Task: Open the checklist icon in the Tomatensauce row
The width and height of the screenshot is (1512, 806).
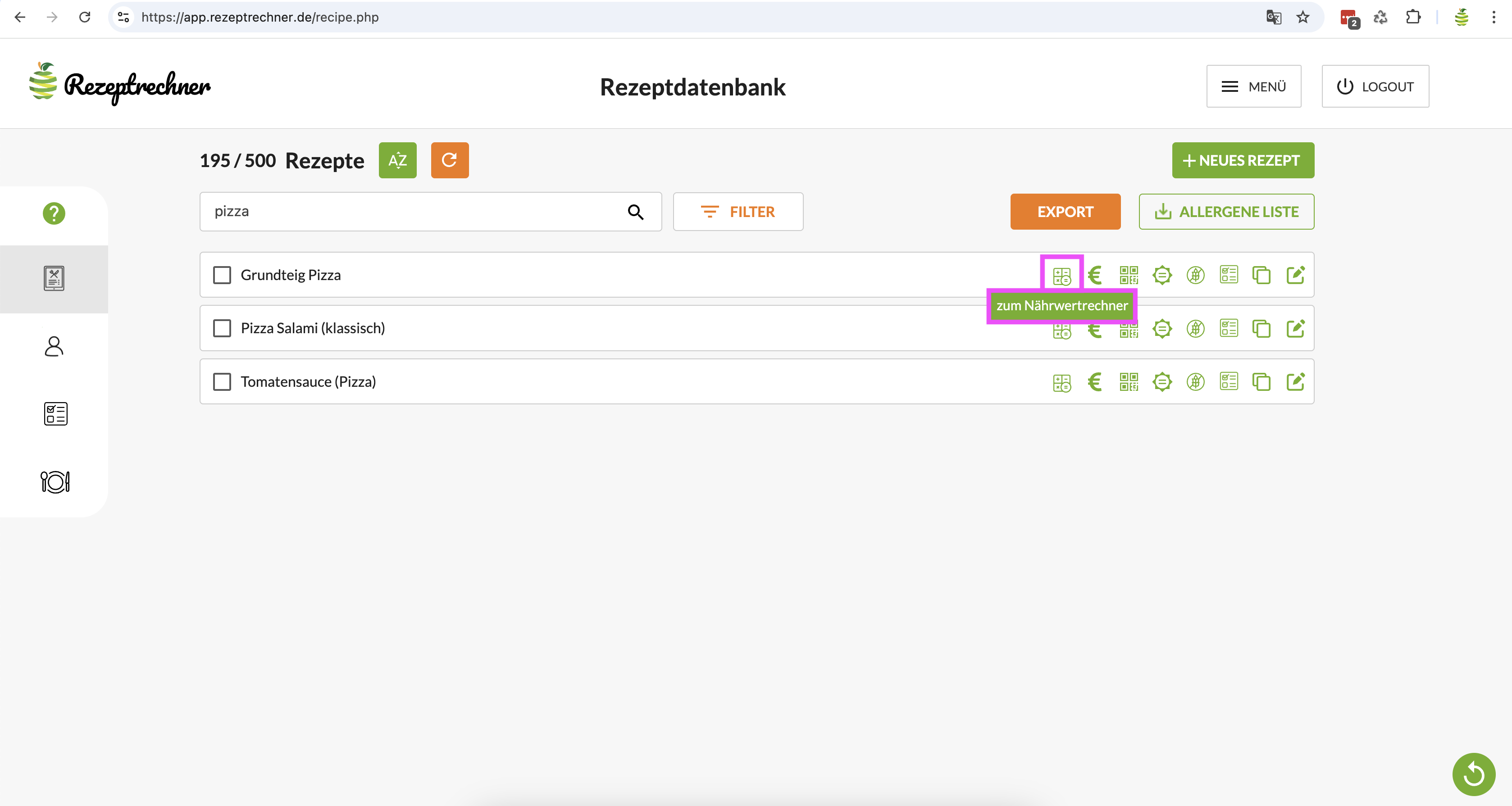Action: 1229,381
